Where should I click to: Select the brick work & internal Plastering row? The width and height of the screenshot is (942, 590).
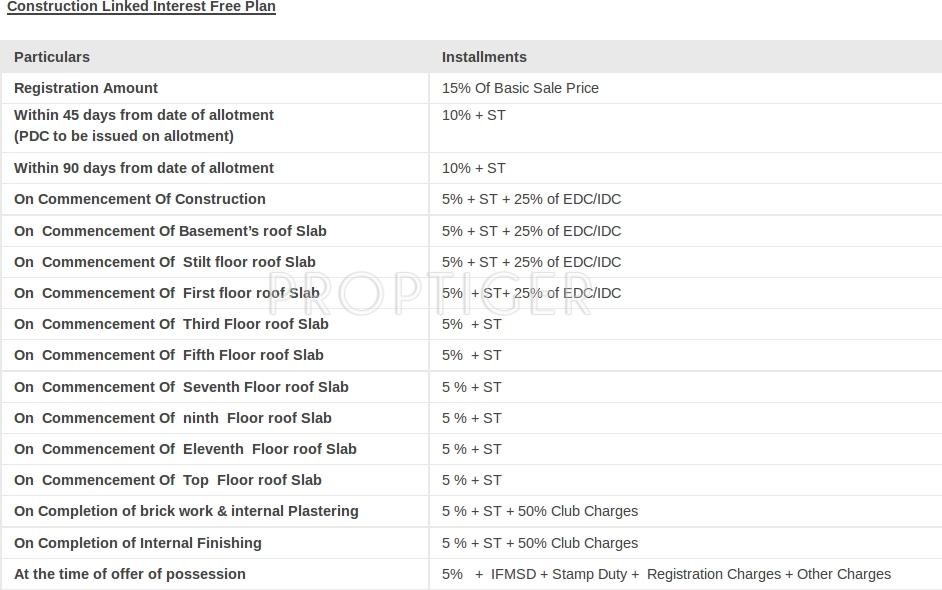[x=186, y=511]
